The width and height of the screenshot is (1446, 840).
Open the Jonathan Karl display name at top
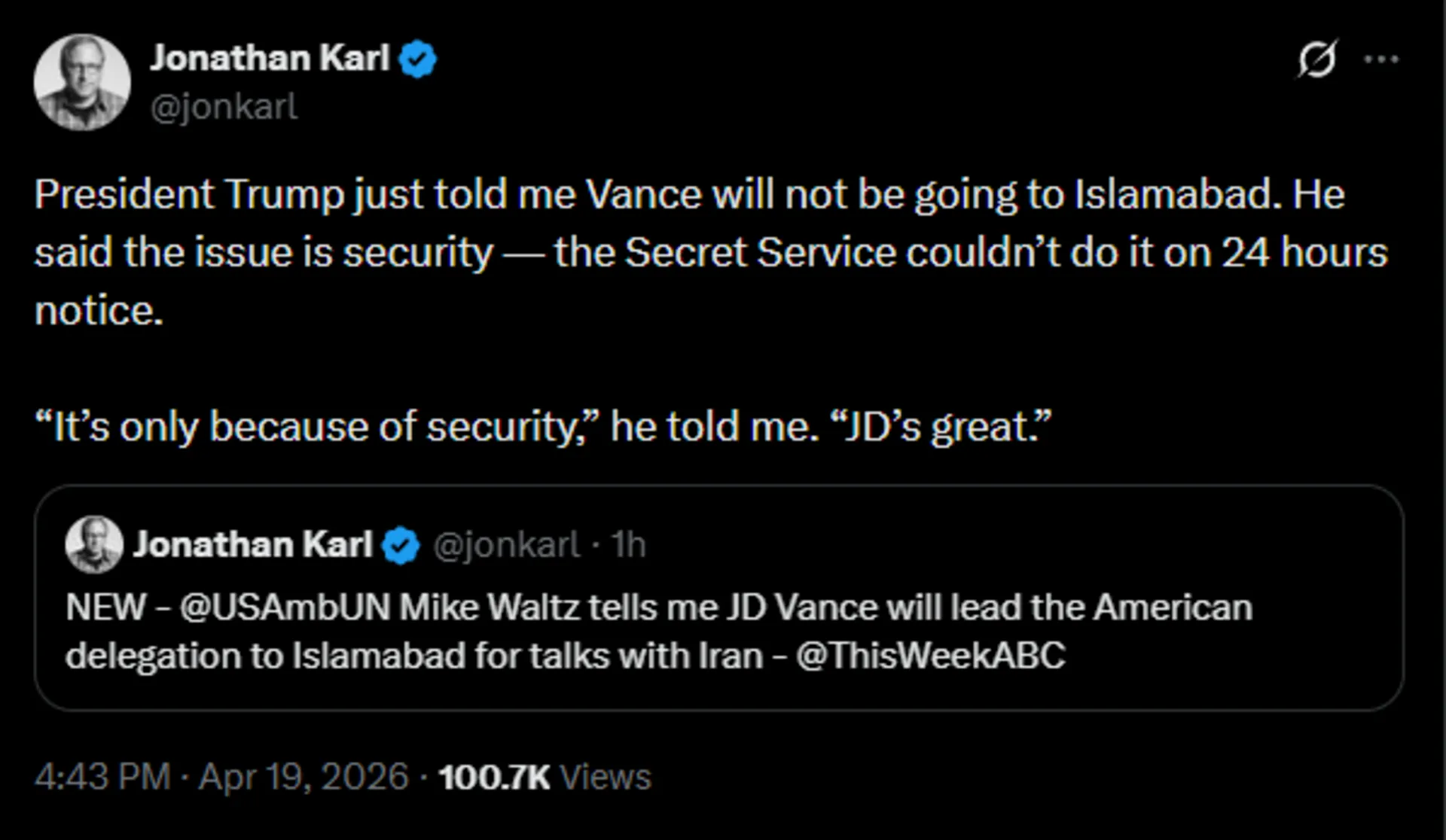[270, 59]
